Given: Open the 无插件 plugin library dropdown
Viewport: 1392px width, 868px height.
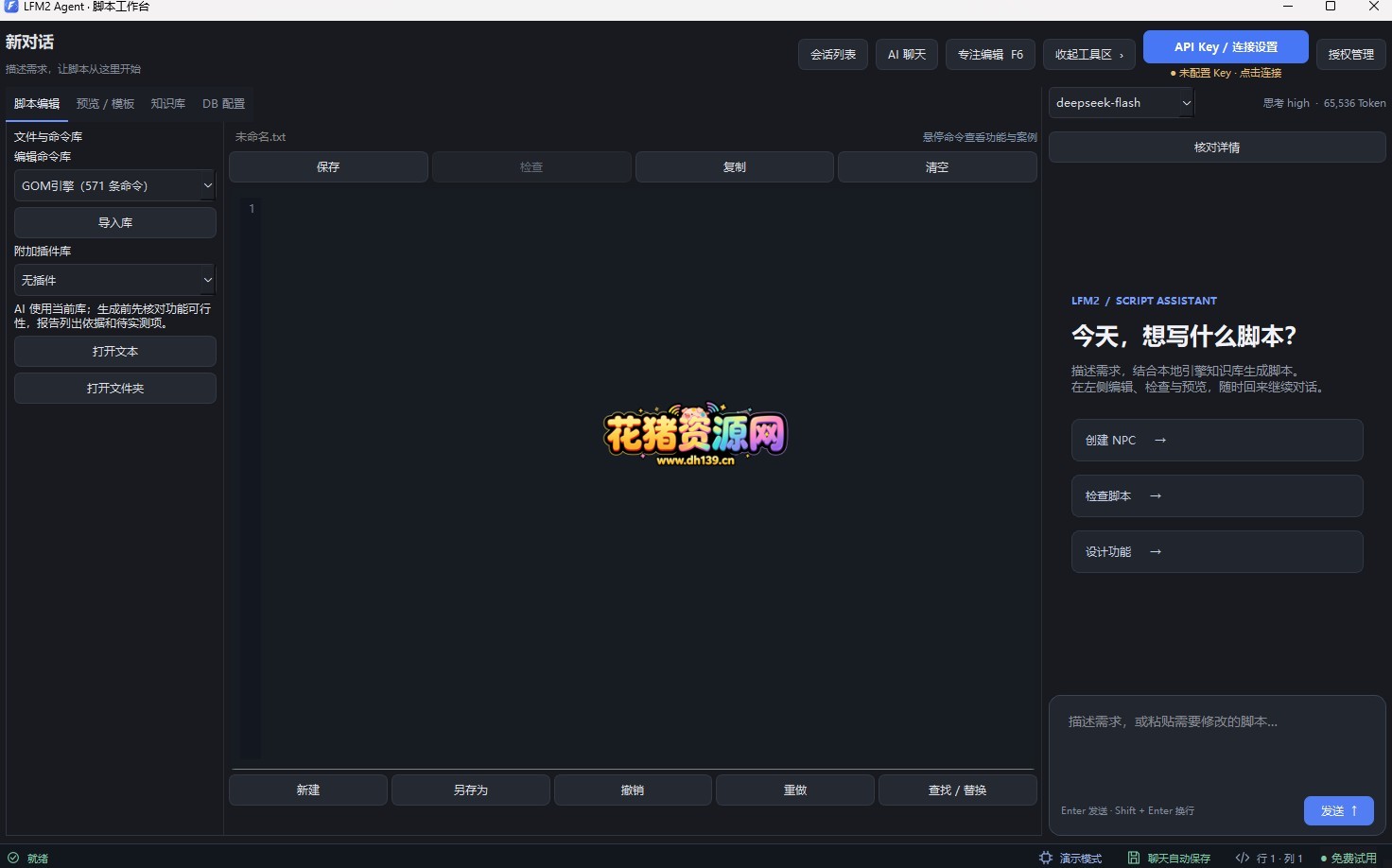Looking at the screenshot, I should [114, 280].
